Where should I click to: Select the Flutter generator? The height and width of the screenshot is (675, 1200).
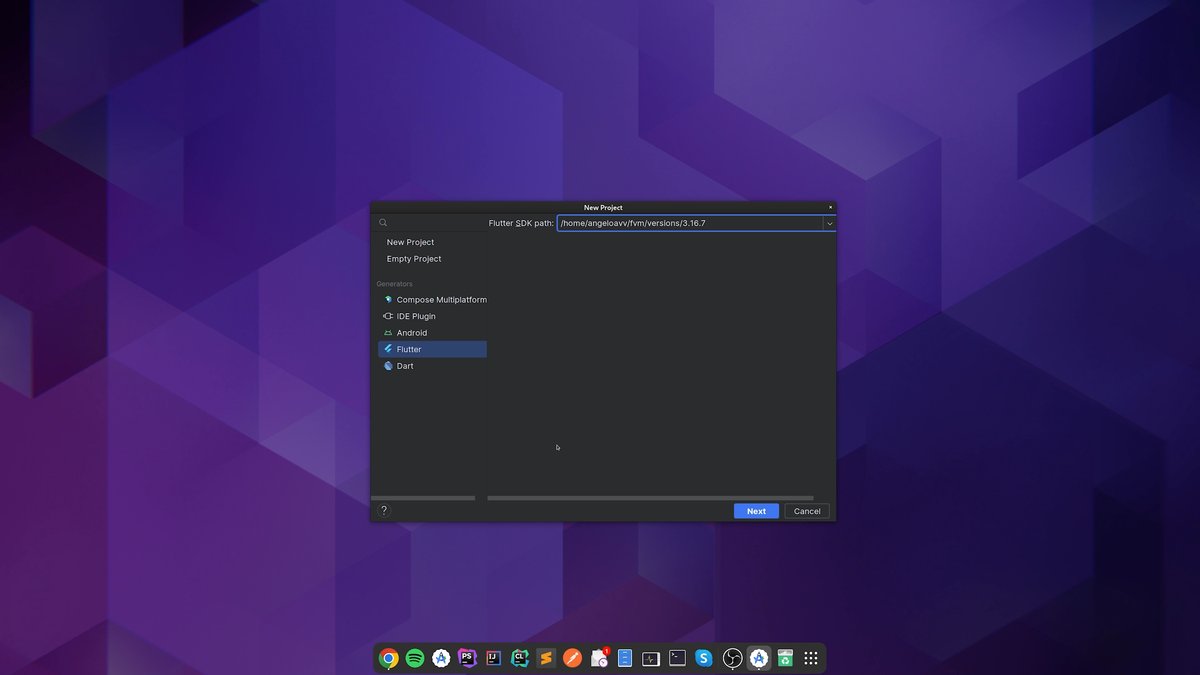point(409,349)
